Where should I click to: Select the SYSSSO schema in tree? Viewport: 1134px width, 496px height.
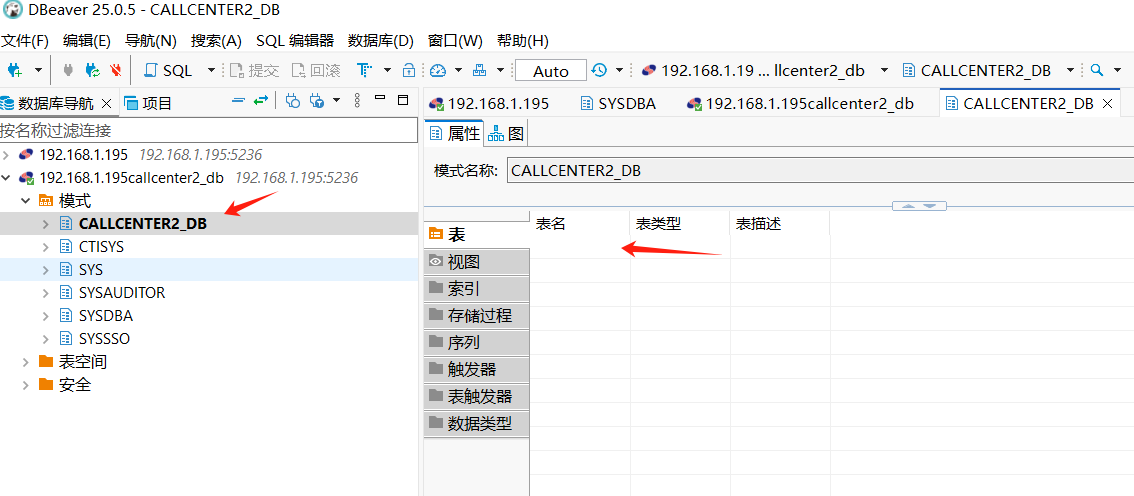(104, 338)
